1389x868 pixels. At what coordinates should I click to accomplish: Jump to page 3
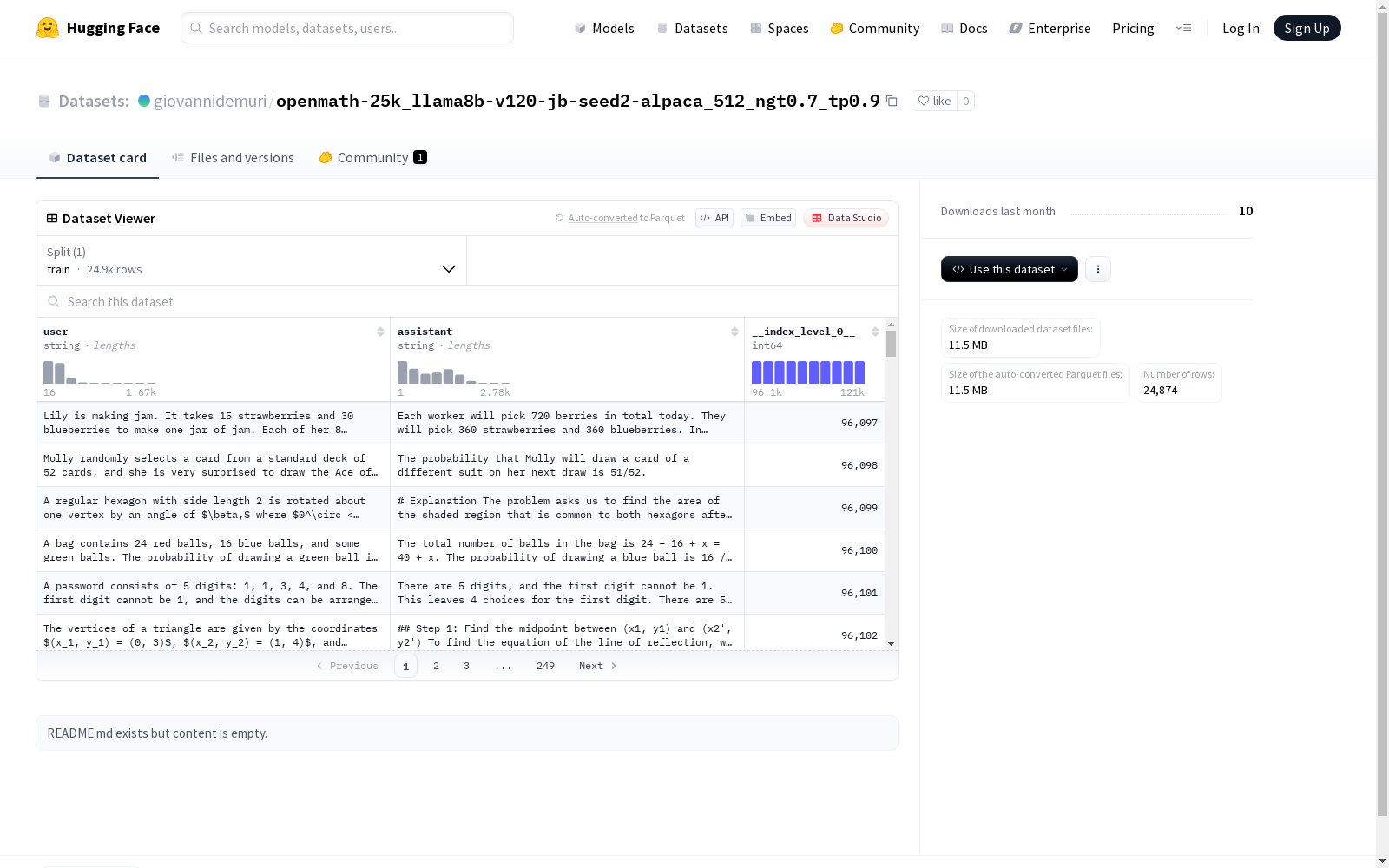[466, 666]
